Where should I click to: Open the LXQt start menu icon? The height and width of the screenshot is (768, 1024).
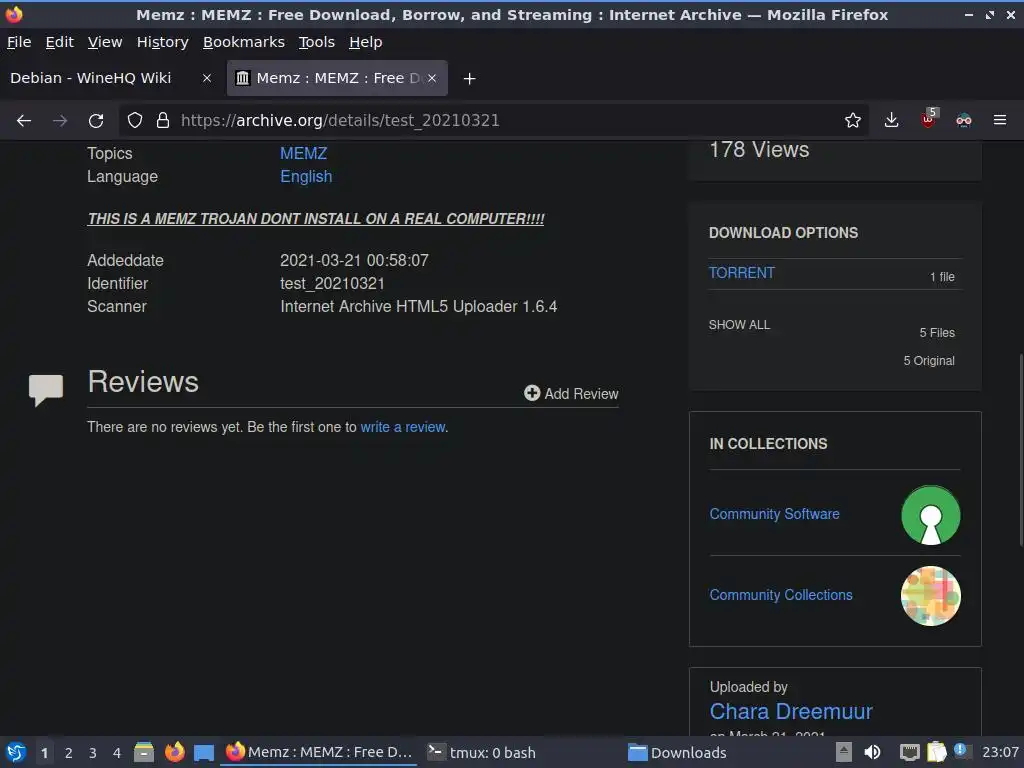(x=16, y=752)
